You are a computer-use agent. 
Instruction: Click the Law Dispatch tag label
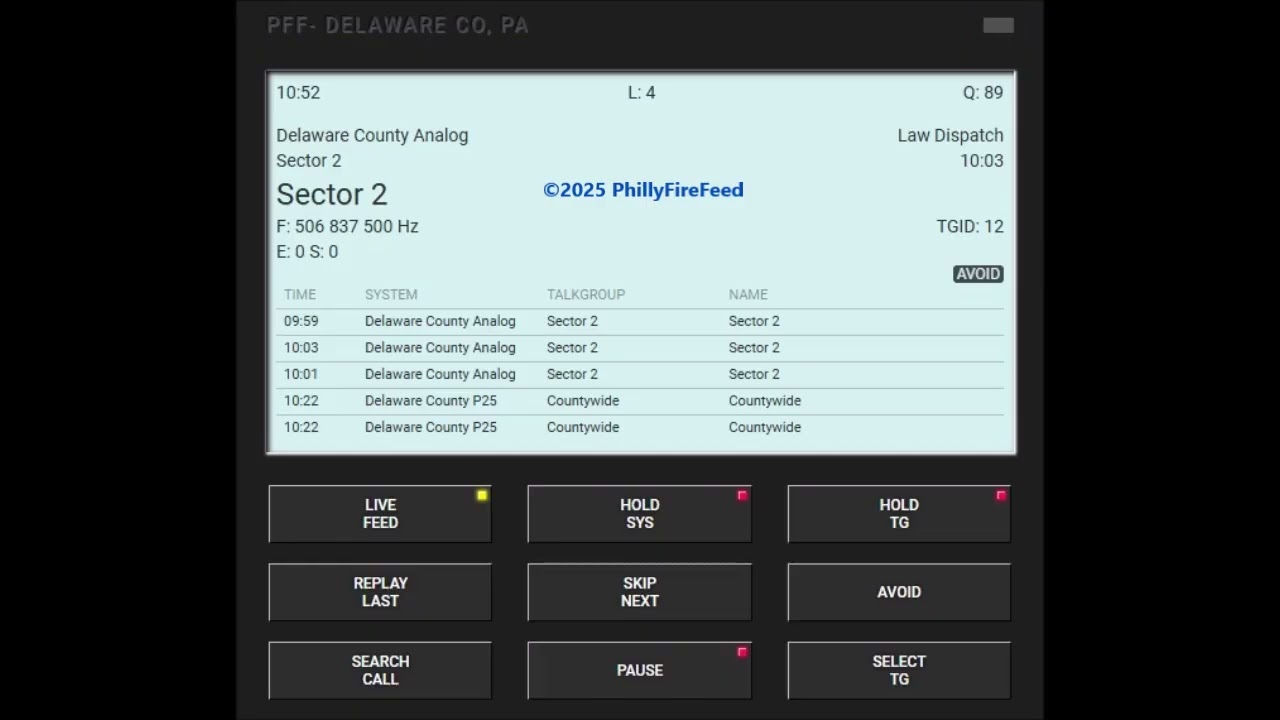950,135
